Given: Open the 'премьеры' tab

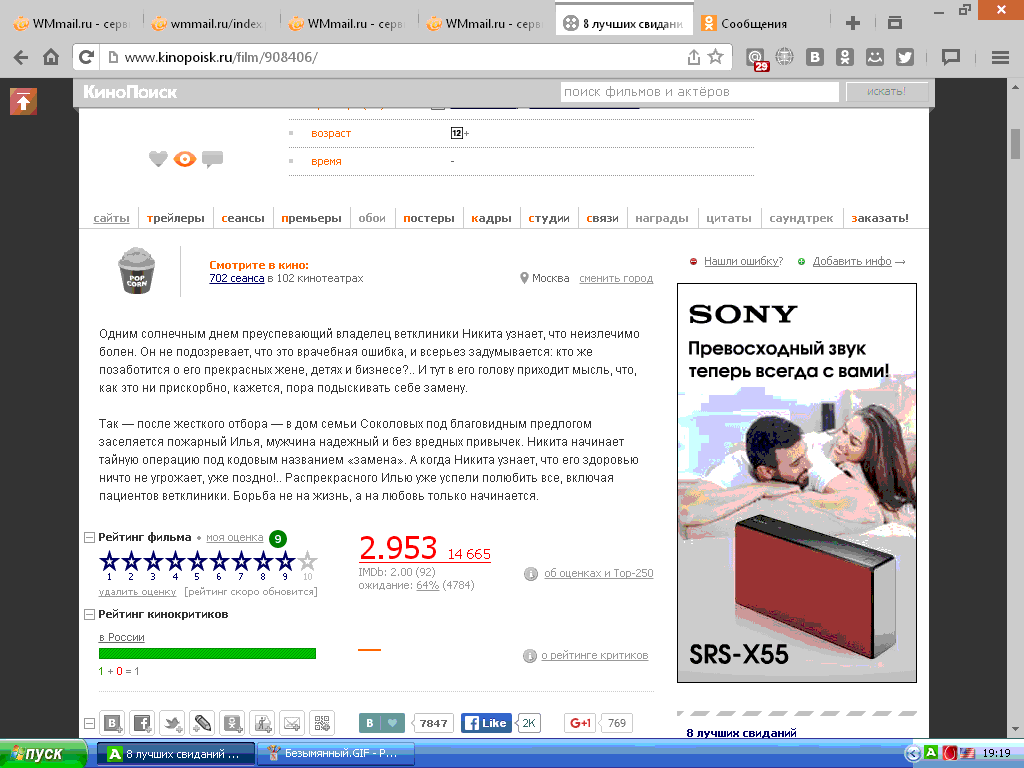Looking at the screenshot, I should click(x=312, y=218).
